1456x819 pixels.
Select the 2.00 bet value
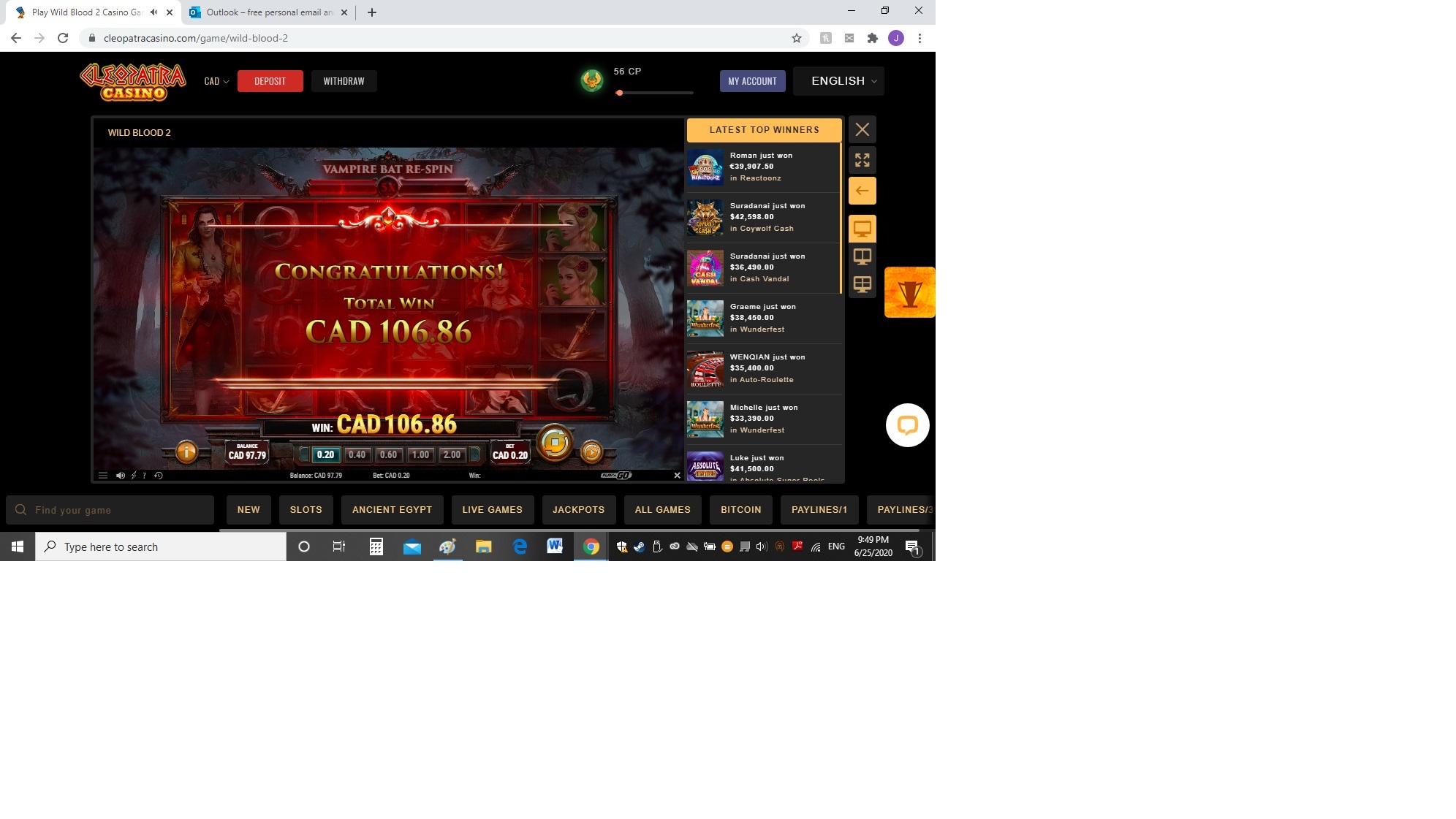[452, 454]
